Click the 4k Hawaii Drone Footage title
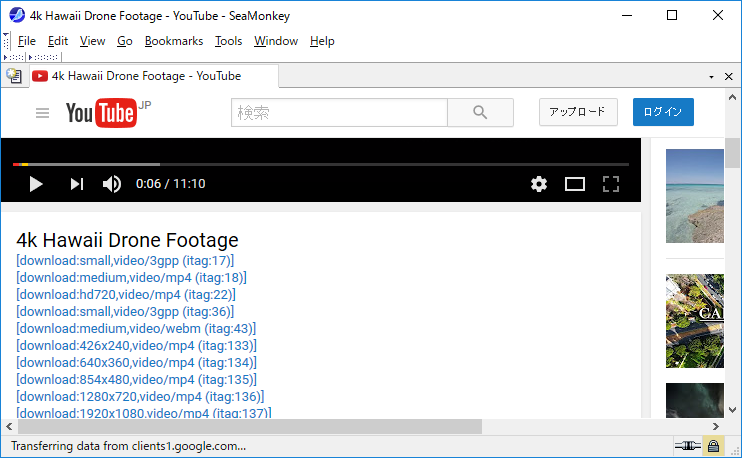The width and height of the screenshot is (742, 458). 127,240
